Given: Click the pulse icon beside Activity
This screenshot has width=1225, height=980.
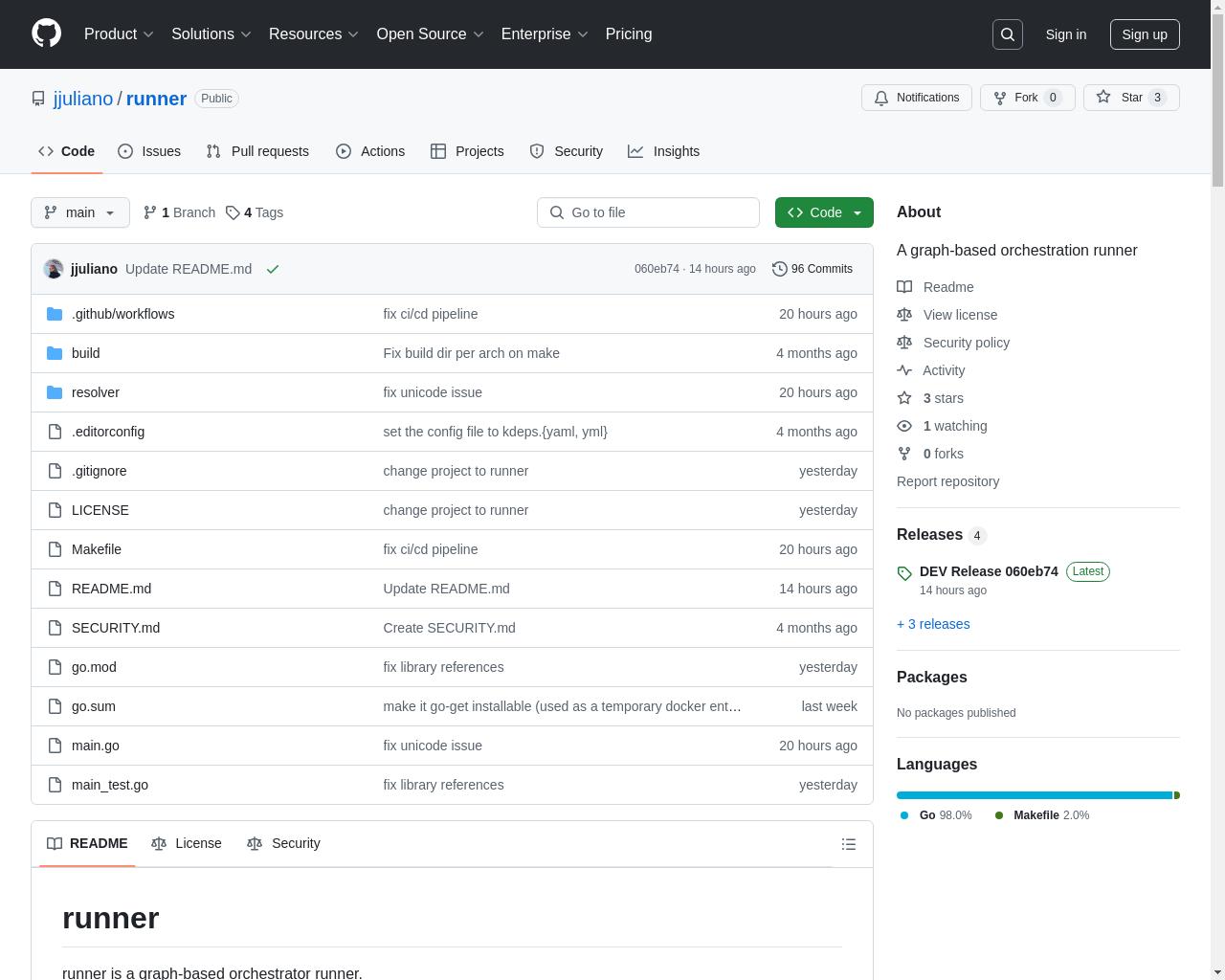Looking at the screenshot, I should 904,370.
